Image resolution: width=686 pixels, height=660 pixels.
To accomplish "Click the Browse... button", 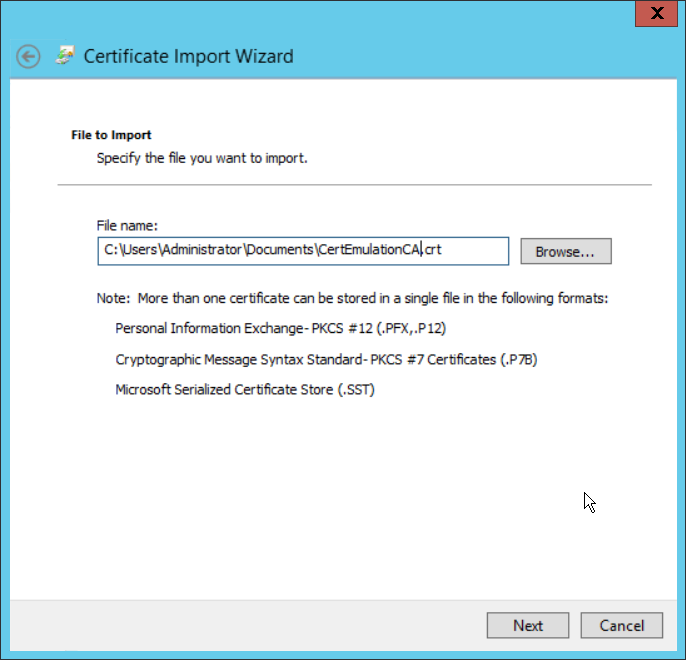I will 565,252.
